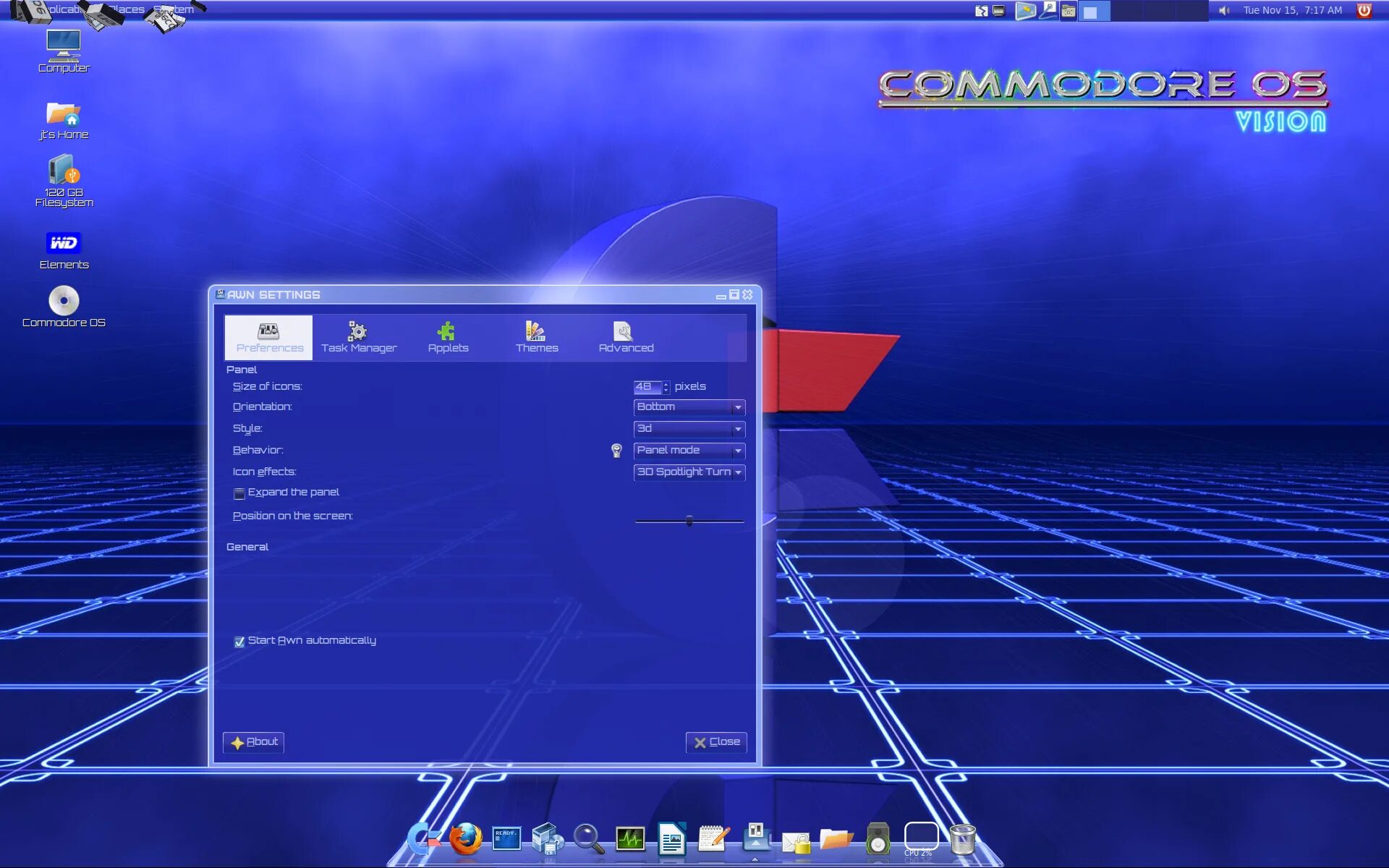Image resolution: width=1389 pixels, height=868 pixels.
Task: Open the Trash at the dock's right end
Action: (x=962, y=838)
